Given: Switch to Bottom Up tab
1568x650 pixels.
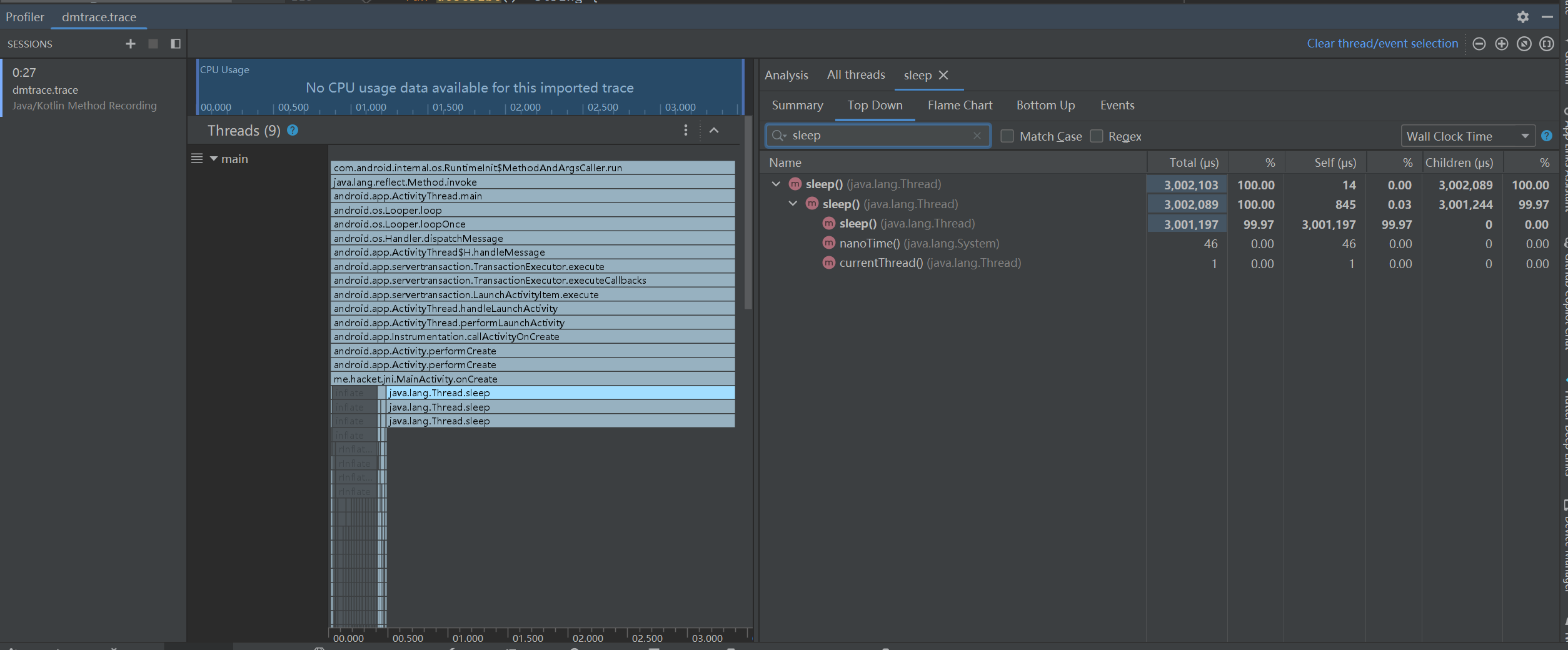Looking at the screenshot, I should click(x=1045, y=106).
